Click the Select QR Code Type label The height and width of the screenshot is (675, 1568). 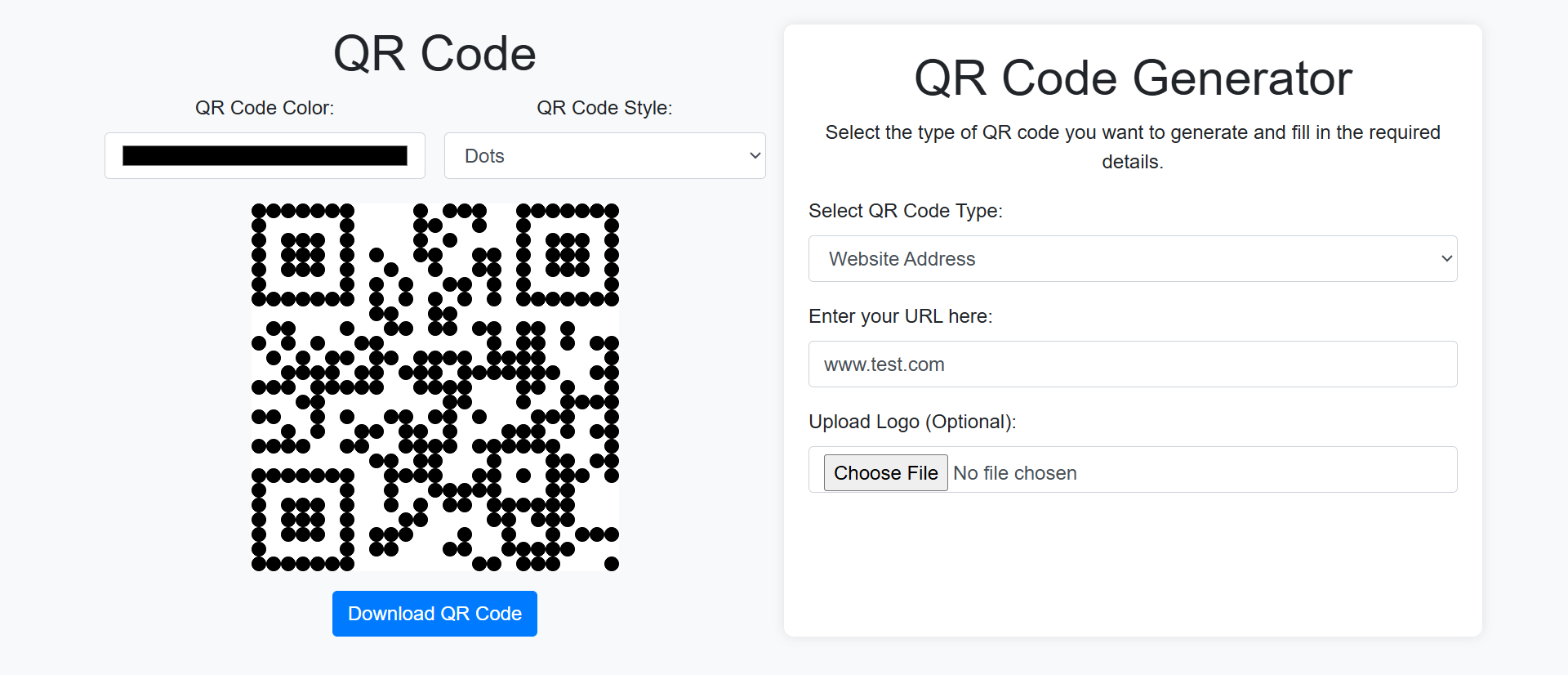905,211
